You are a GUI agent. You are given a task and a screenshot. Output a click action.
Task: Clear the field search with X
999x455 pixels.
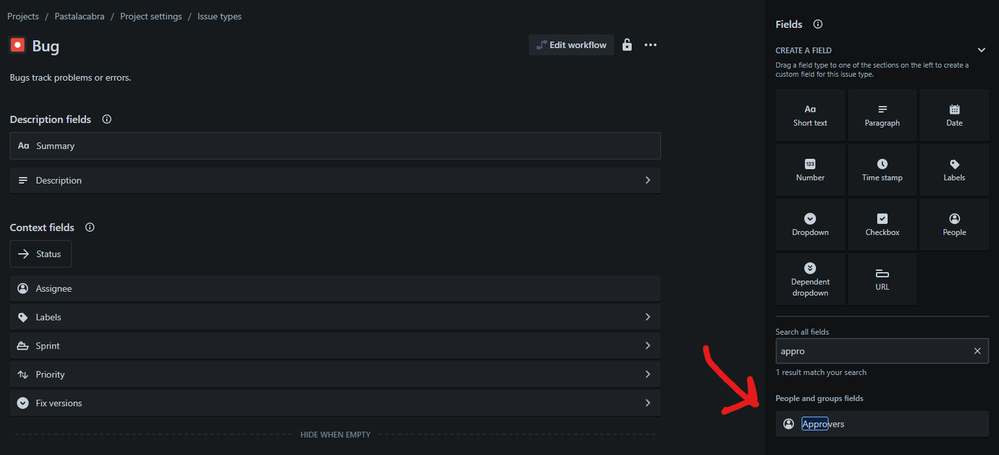tap(977, 351)
